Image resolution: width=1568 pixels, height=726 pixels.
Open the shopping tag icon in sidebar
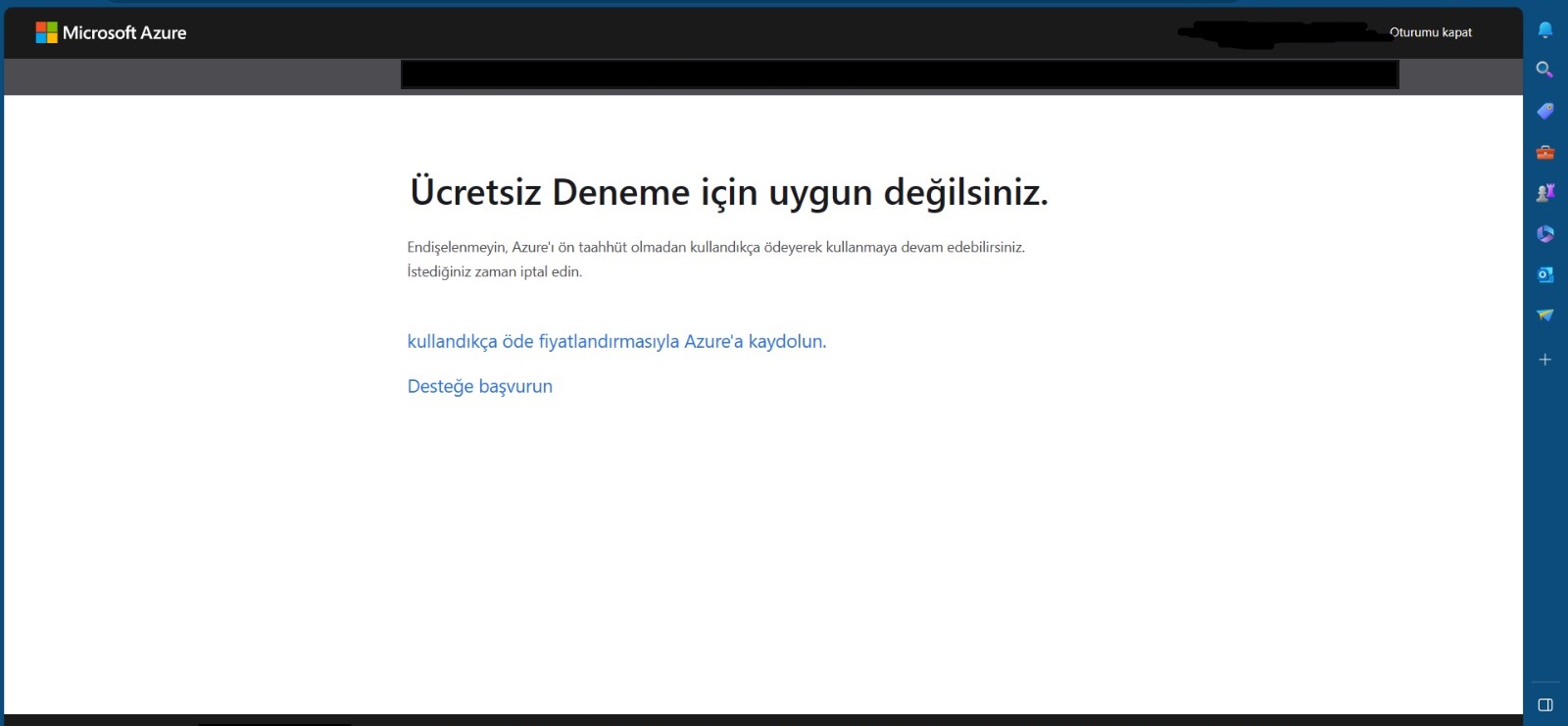click(x=1545, y=111)
